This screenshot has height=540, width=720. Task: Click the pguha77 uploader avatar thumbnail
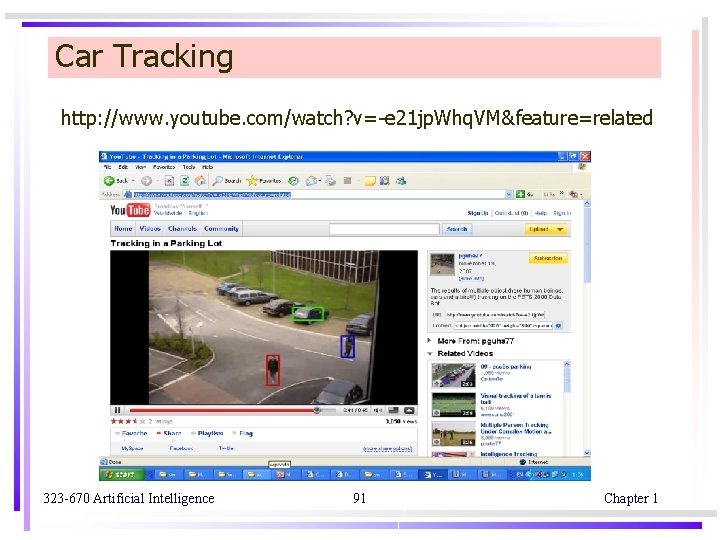[442, 264]
